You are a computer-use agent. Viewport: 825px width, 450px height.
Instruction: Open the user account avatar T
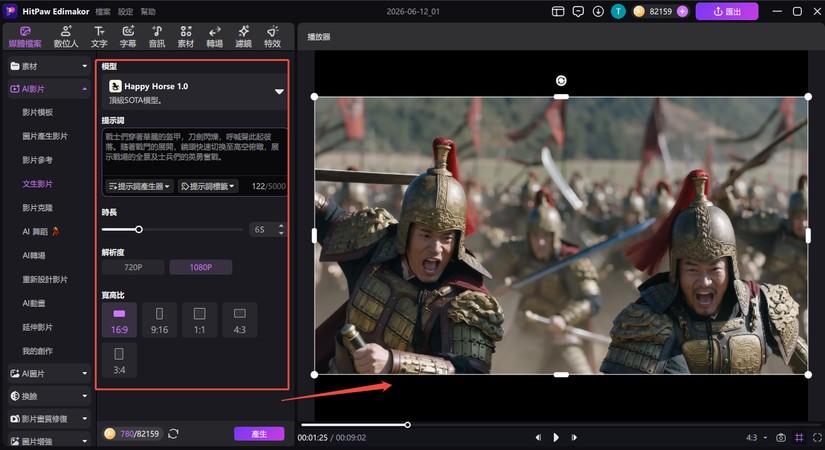click(618, 11)
